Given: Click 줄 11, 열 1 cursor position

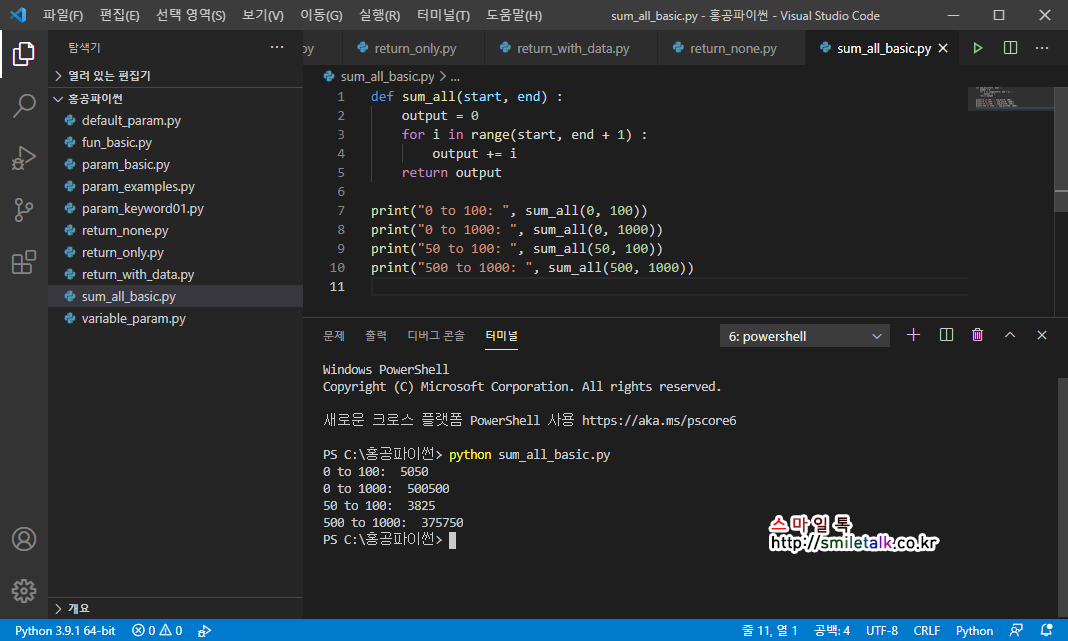Looking at the screenshot, I should point(770,631).
